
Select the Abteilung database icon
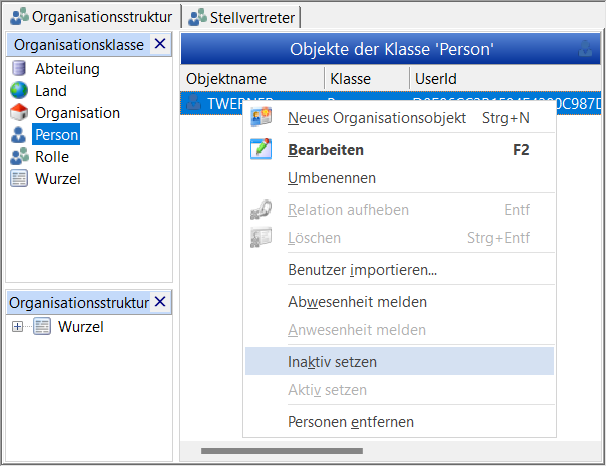pyautogui.click(x=19, y=69)
